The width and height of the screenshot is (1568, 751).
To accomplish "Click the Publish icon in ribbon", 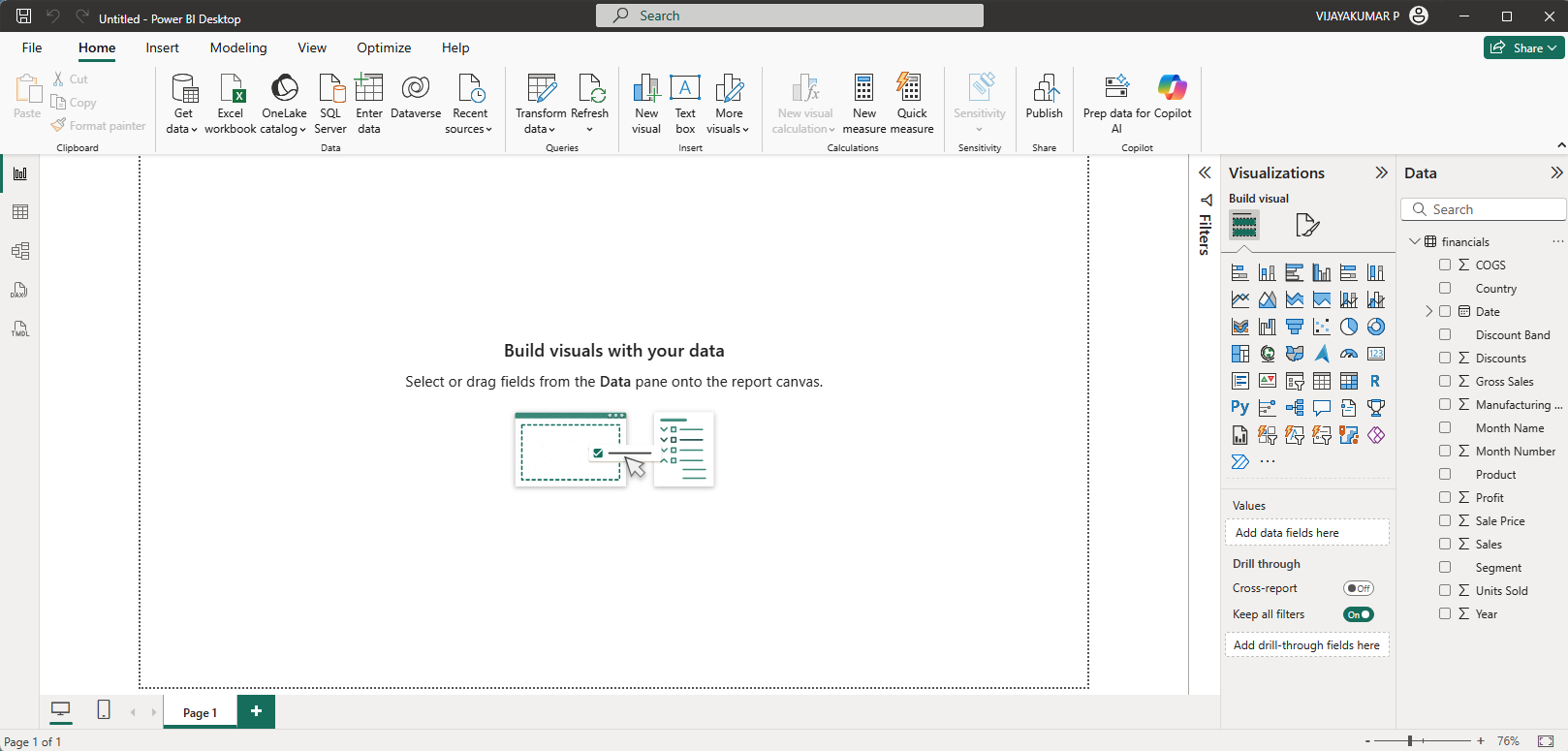I will pos(1044,89).
